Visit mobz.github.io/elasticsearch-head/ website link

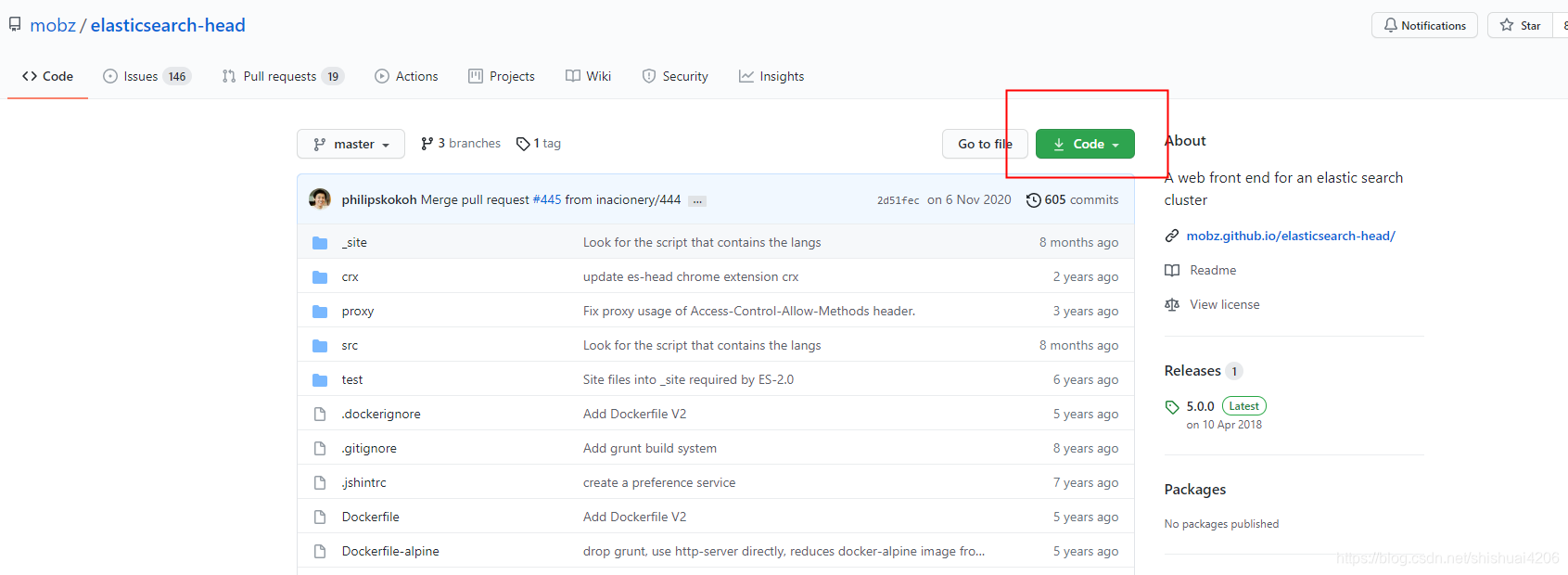1291,236
